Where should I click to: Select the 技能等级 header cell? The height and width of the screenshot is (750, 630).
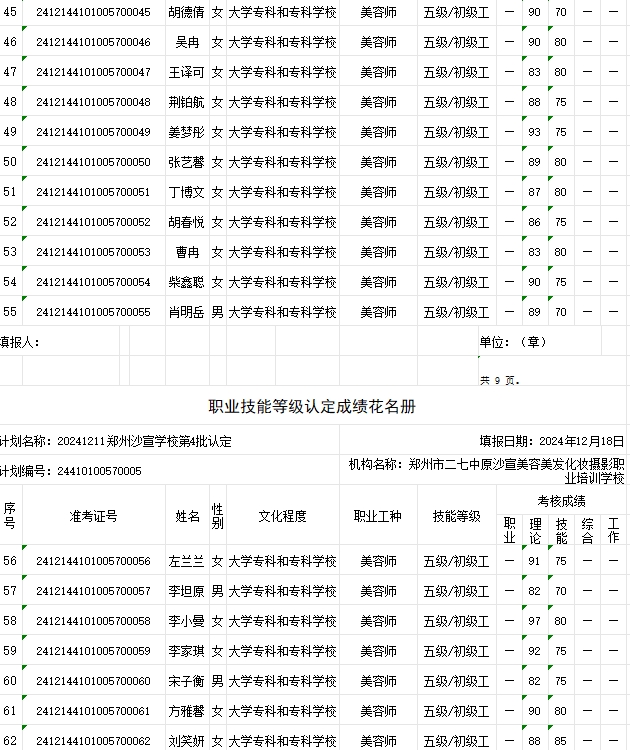[x=456, y=516]
